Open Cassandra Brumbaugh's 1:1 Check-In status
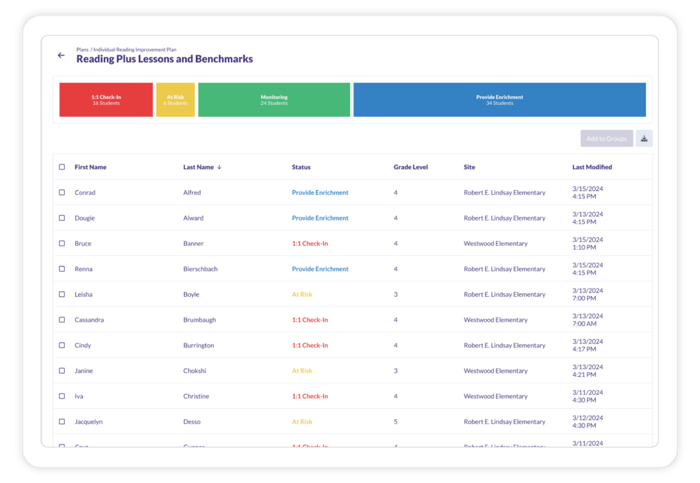This screenshot has height=483, width=700. click(310, 320)
